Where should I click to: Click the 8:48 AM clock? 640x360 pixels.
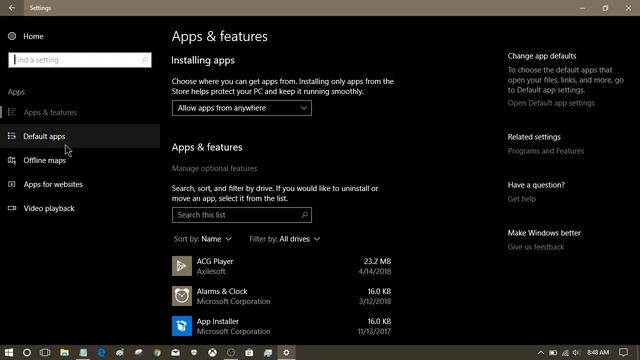point(598,352)
